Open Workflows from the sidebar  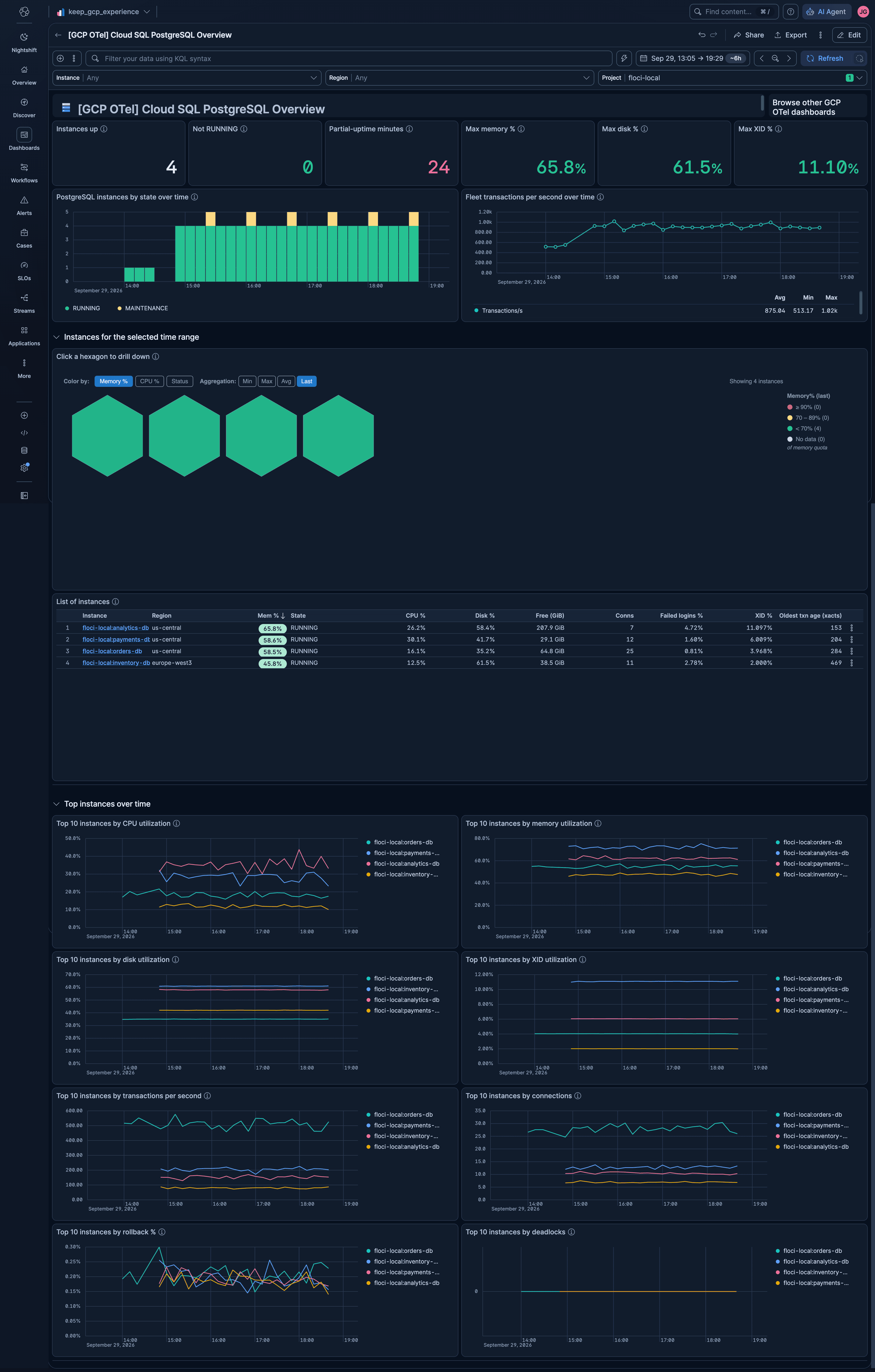point(24,173)
